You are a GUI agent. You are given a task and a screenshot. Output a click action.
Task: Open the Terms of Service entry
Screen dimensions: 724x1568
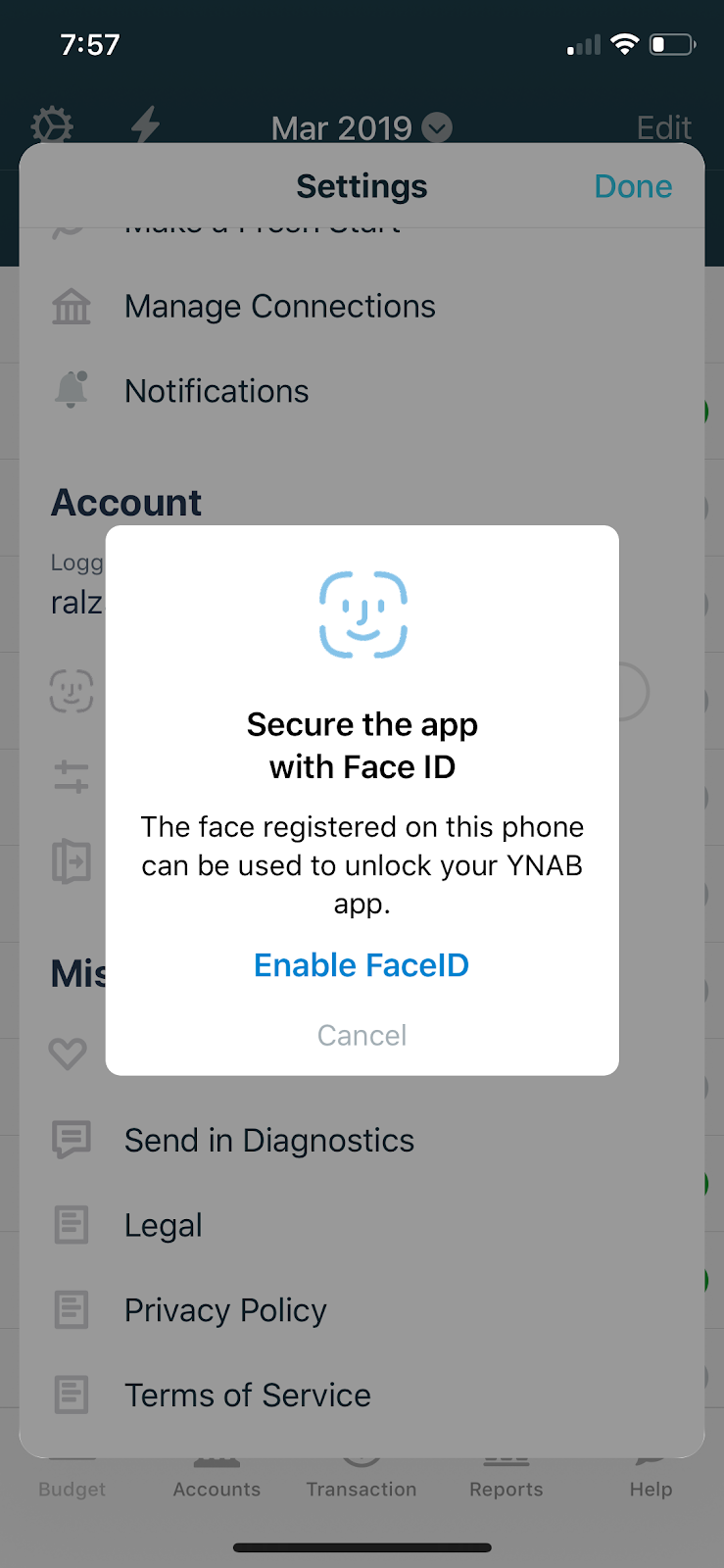point(362,1395)
